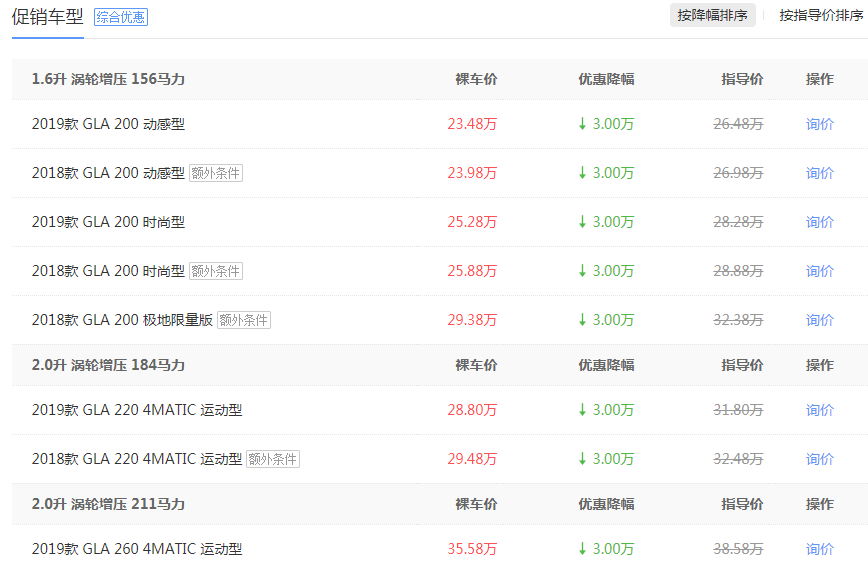Open 2018款 GLA 220 4MATIC 运动型 name
Screen dimensions: 868x568
(x=137, y=459)
